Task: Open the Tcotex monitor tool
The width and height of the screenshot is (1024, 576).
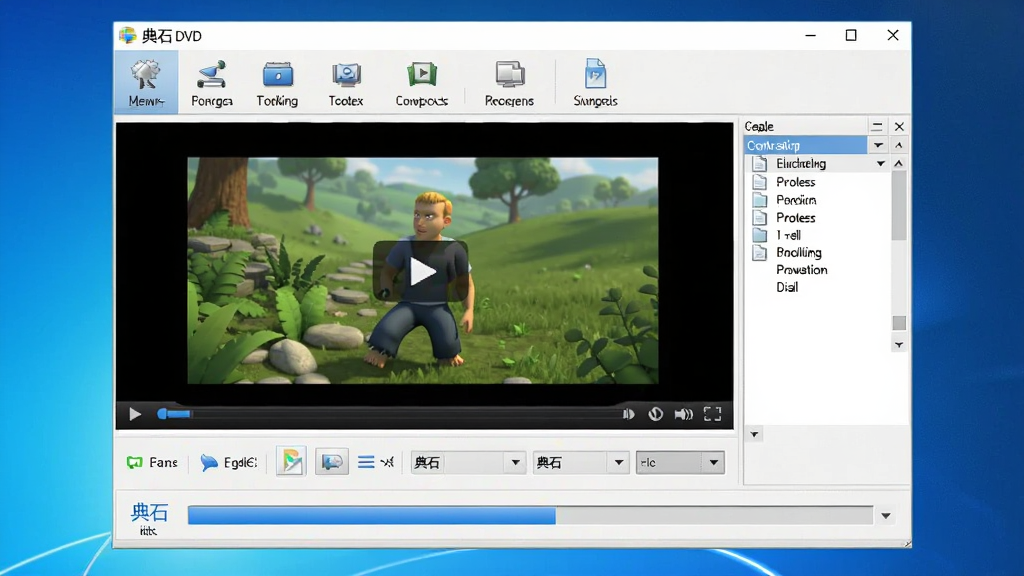Action: pyautogui.click(x=345, y=83)
